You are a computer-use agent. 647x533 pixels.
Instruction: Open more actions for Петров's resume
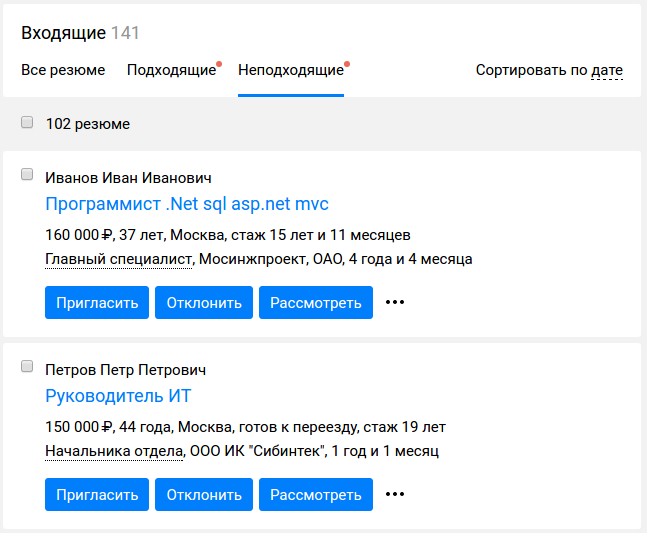point(395,494)
